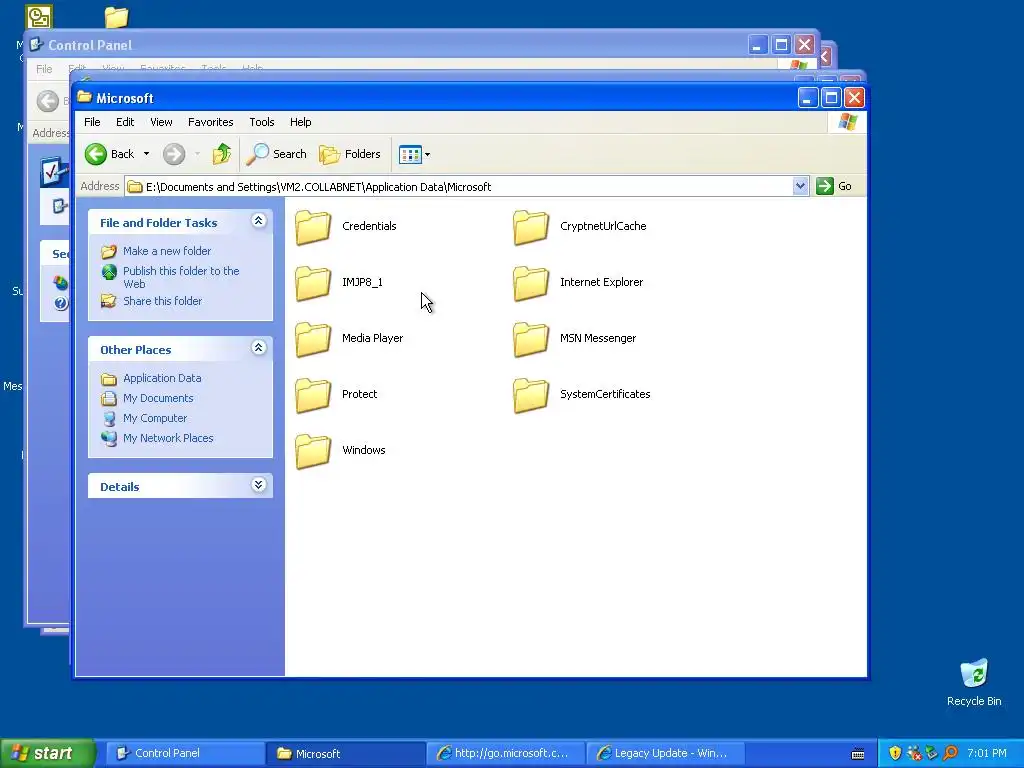Open the Help menu
The image size is (1024, 768).
click(300, 122)
